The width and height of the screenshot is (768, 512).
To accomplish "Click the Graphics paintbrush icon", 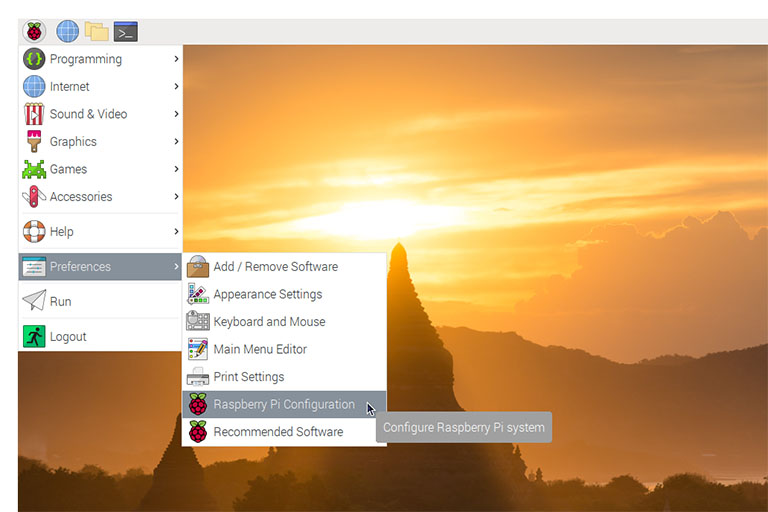I will 34,141.
